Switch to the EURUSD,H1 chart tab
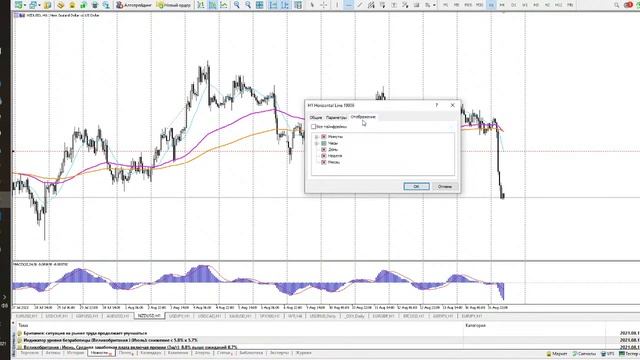 (28, 316)
